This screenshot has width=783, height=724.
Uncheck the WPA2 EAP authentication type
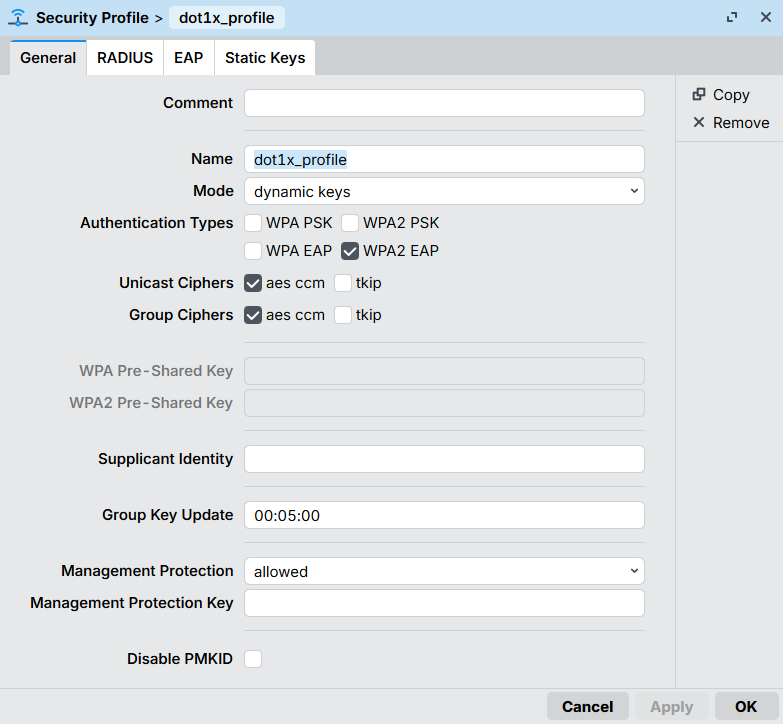(x=351, y=251)
